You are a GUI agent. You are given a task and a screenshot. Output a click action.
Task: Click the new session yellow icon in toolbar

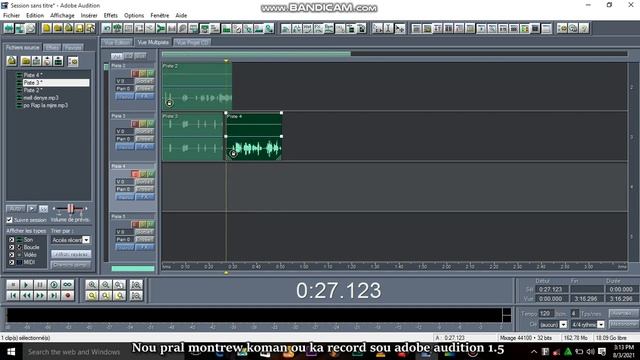coord(47,28)
